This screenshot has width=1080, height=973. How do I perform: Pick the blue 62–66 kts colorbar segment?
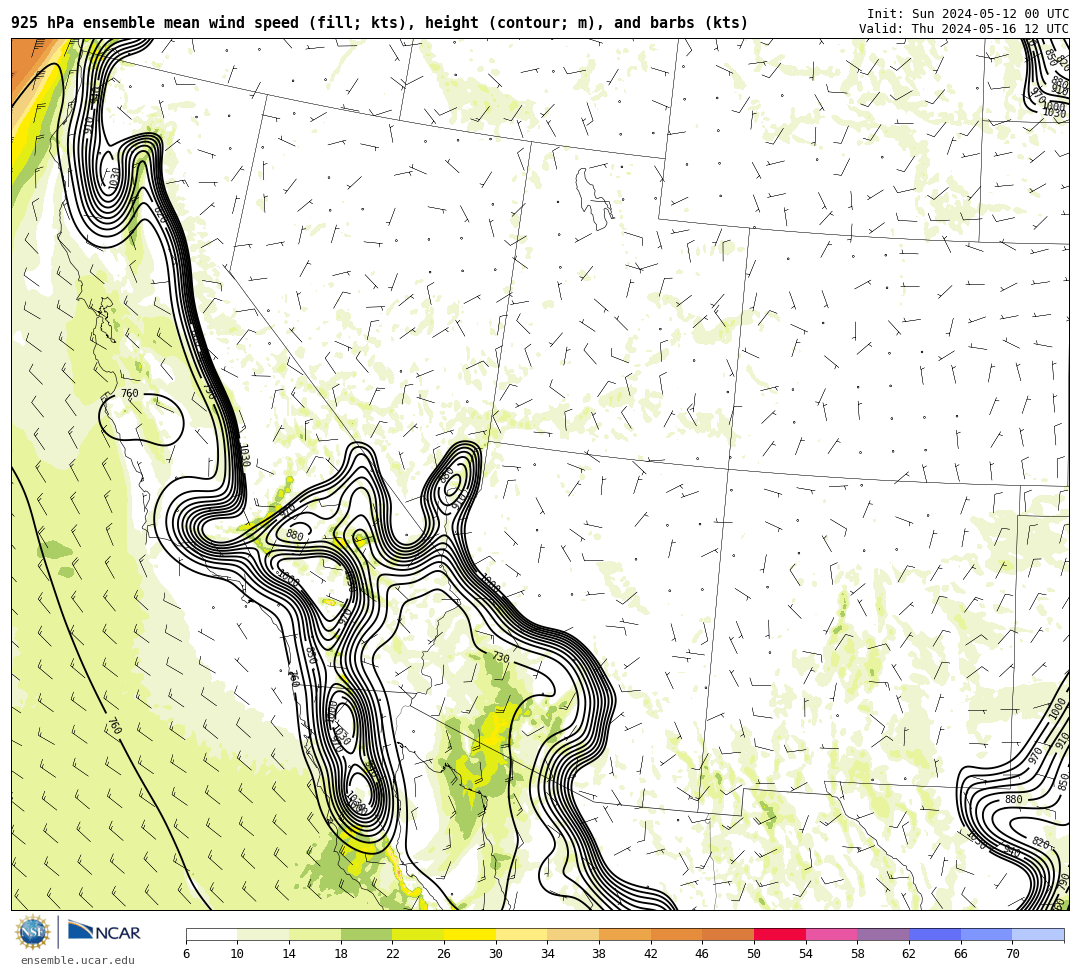pyautogui.click(x=935, y=934)
